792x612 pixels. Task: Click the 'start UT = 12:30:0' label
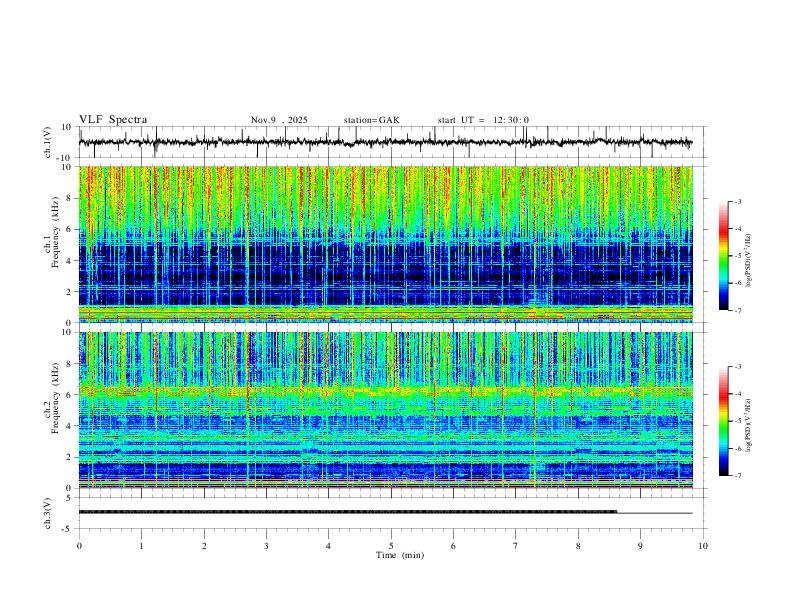483,120
